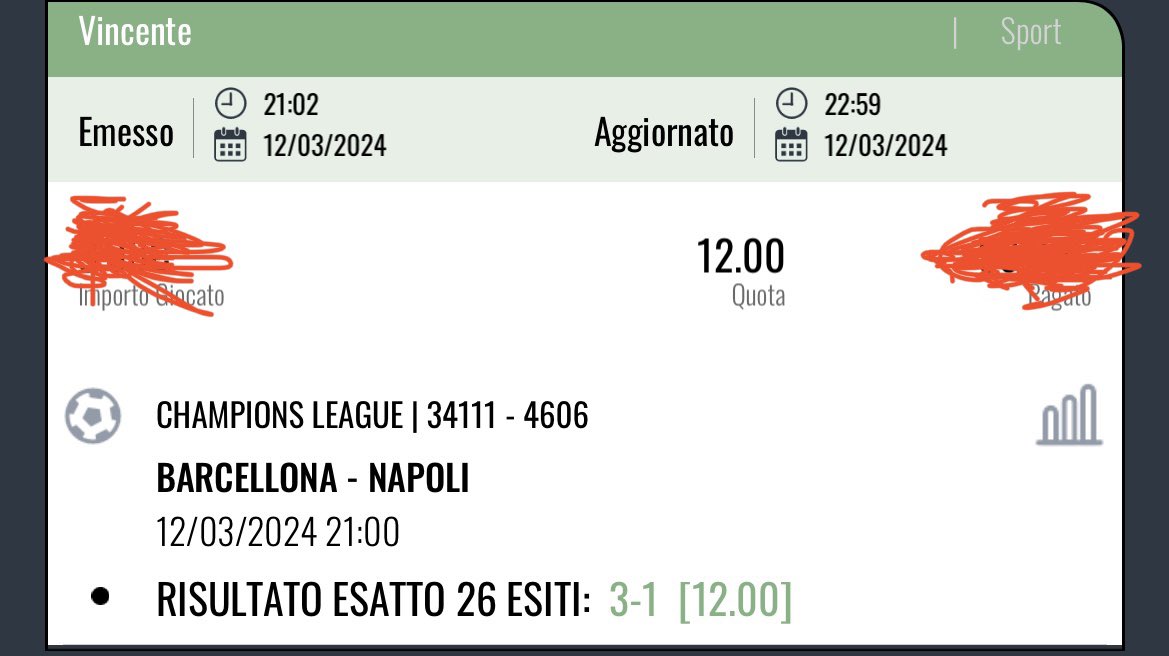Click the Emesso date 12/03/2024

pyautogui.click(x=324, y=145)
